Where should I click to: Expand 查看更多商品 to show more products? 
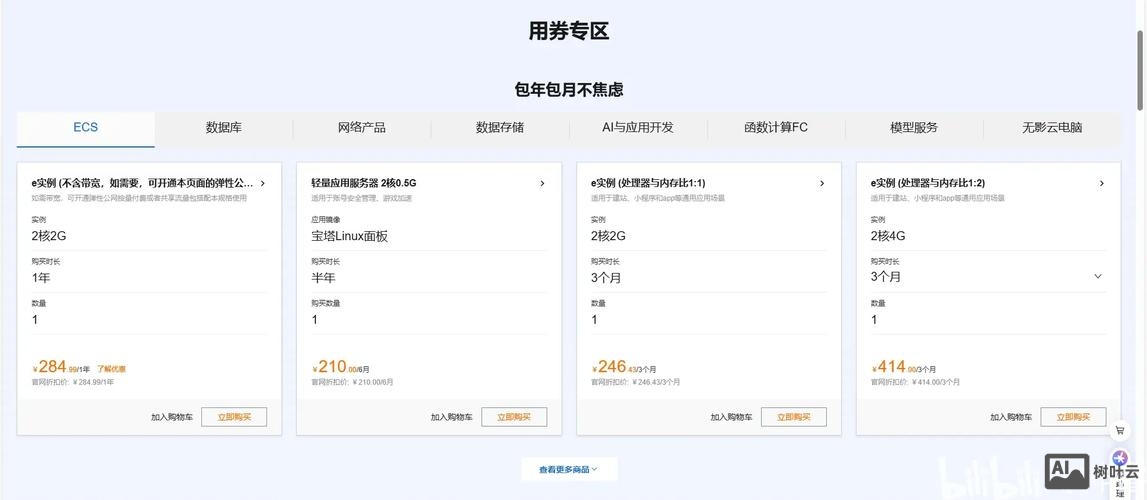[x=569, y=469]
